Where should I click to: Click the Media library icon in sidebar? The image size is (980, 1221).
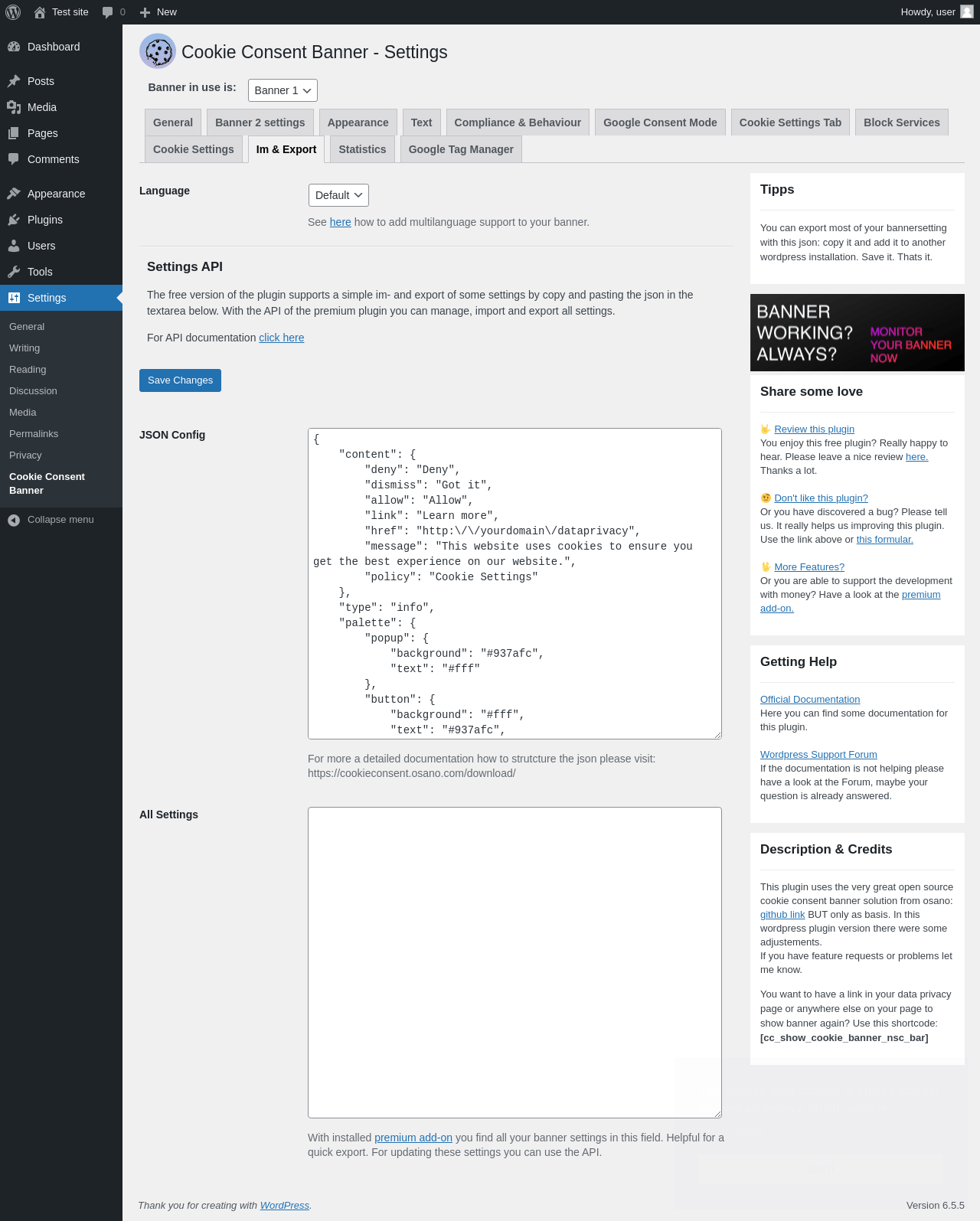coord(14,107)
